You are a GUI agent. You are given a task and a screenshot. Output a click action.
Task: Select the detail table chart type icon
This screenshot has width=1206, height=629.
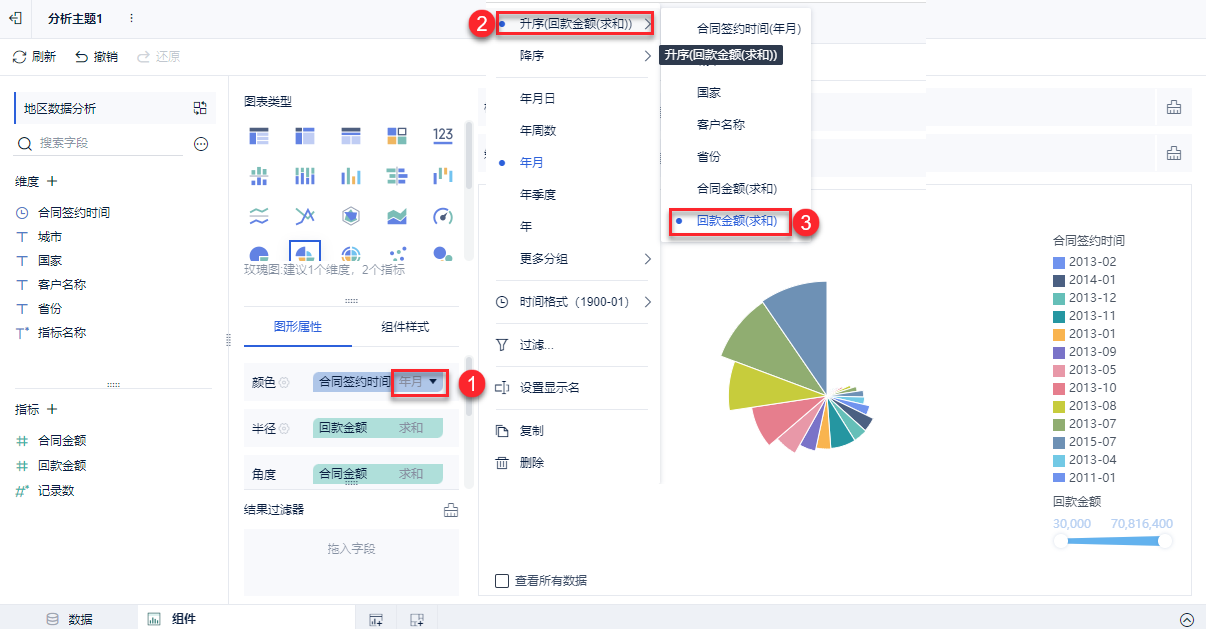[x=351, y=135]
